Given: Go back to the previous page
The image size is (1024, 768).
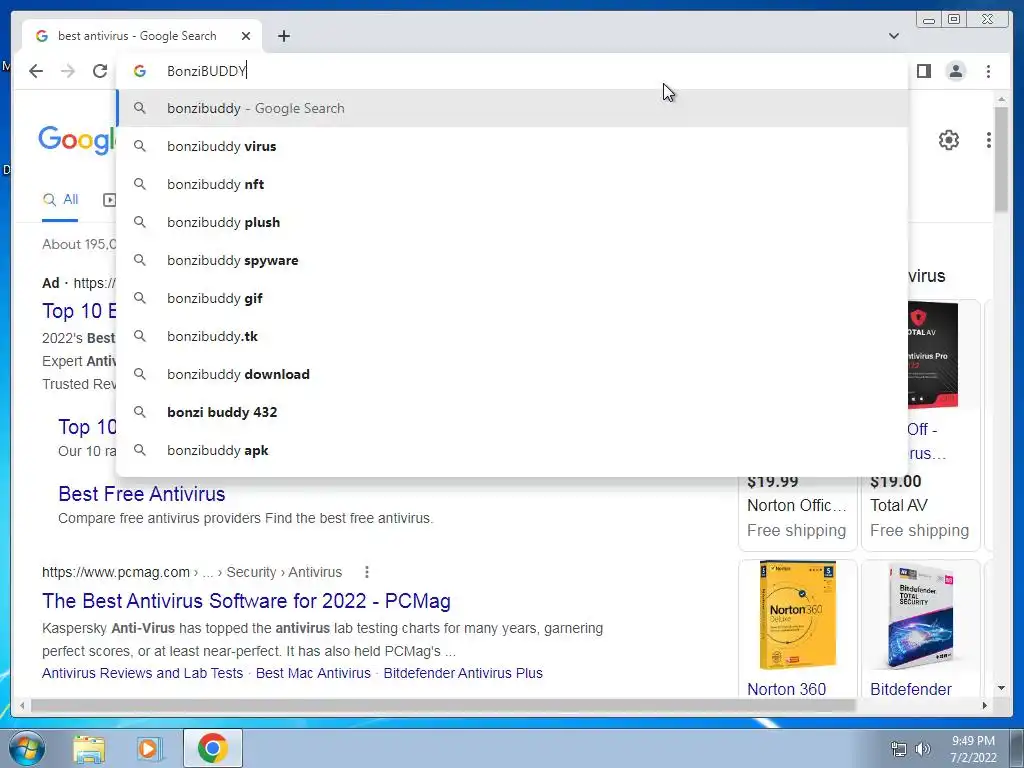Looking at the screenshot, I should coord(36,71).
